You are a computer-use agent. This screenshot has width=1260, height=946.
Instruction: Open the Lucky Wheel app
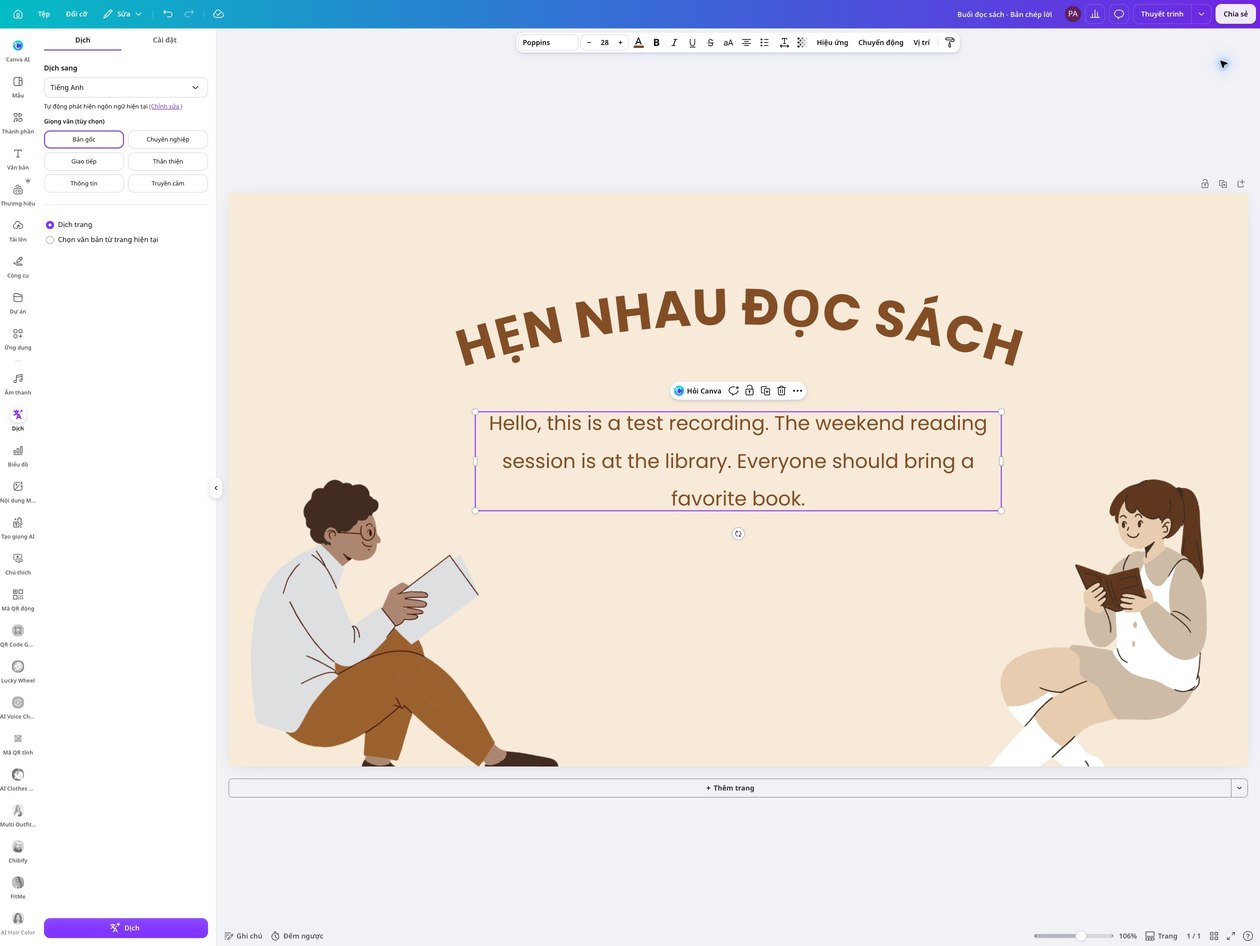coord(18,672)
